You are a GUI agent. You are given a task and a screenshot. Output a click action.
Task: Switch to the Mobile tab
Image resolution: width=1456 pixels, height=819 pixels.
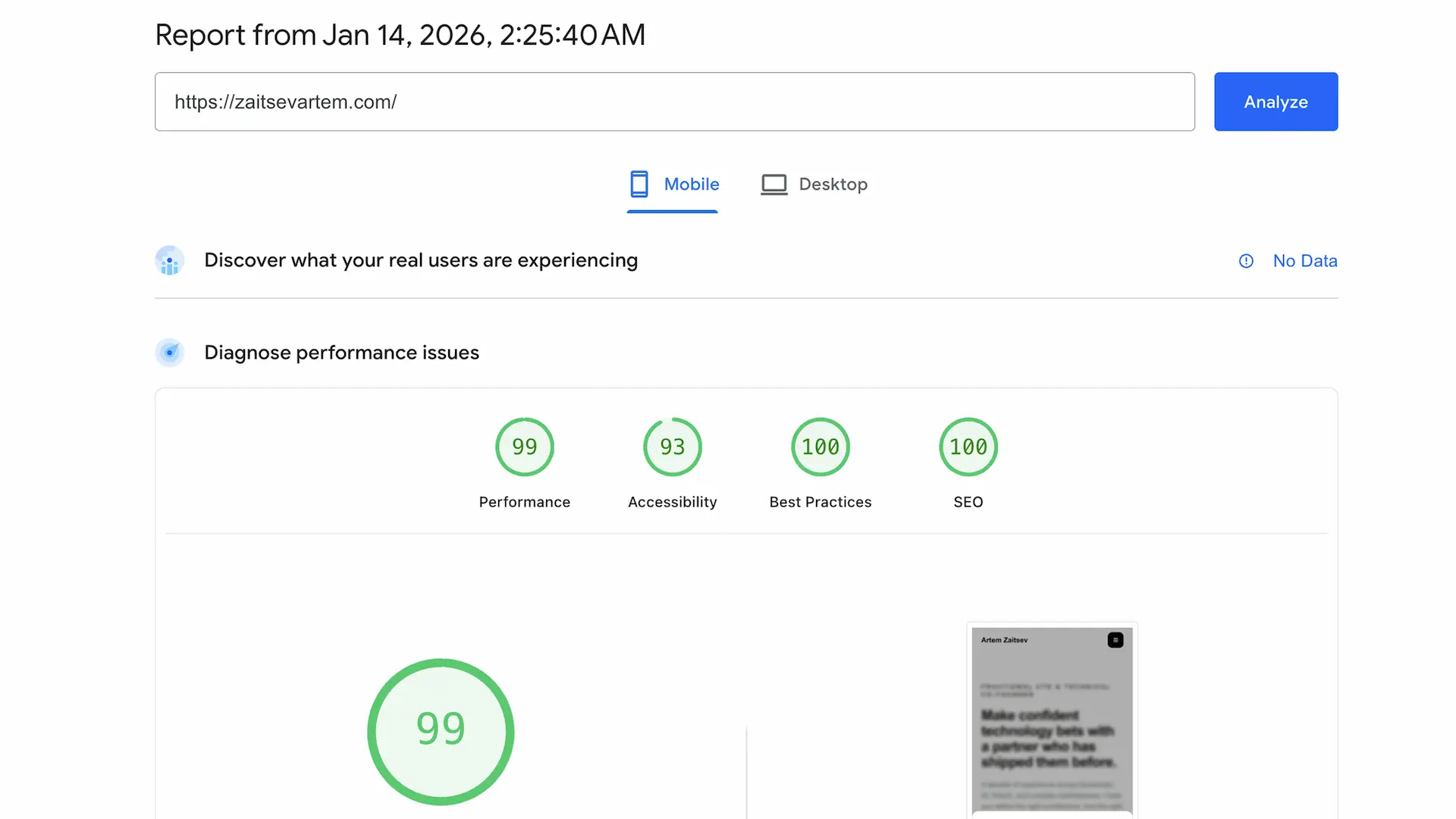pos(691,184)
